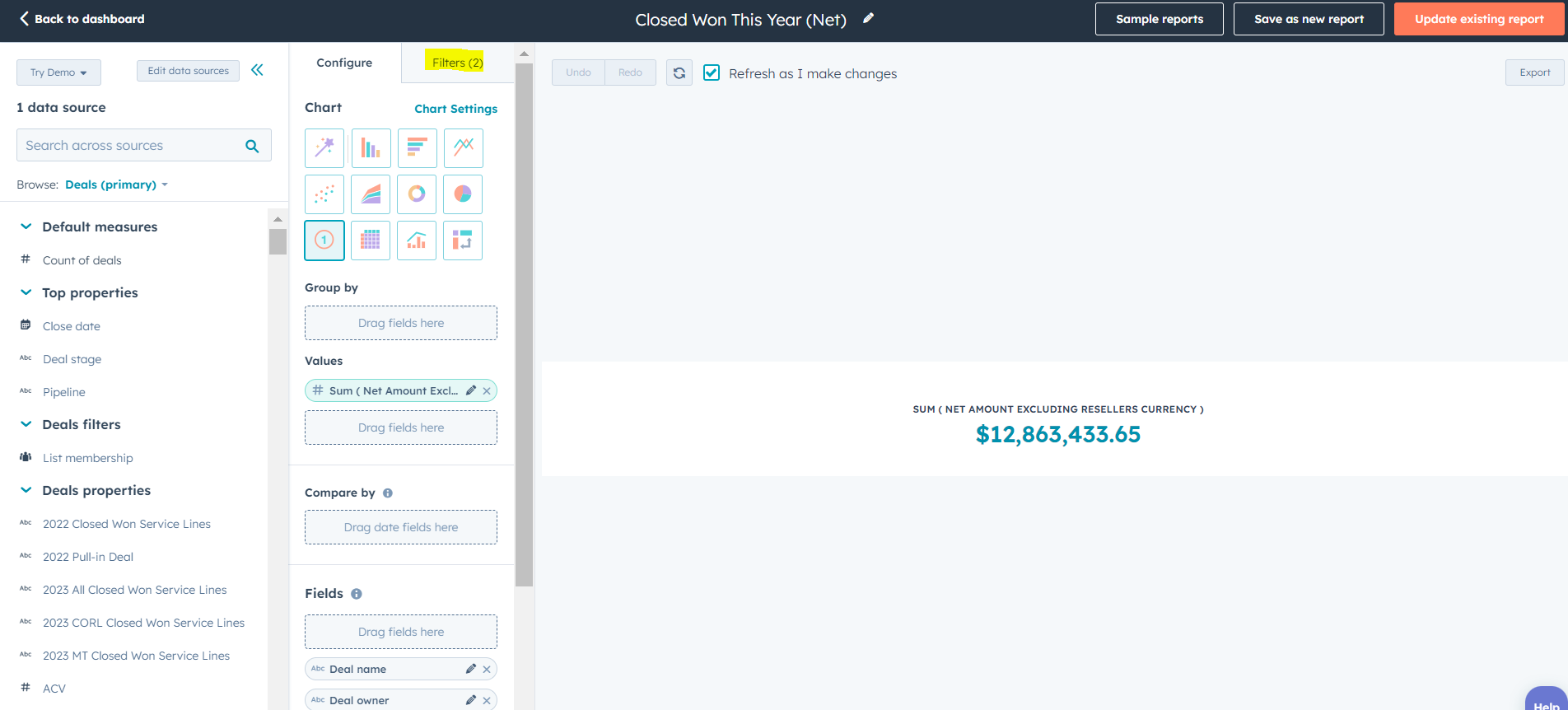Select the pie chart type icon
Image resolution: width=1568 pixels, height=710 pixels.
coord(463,194)
